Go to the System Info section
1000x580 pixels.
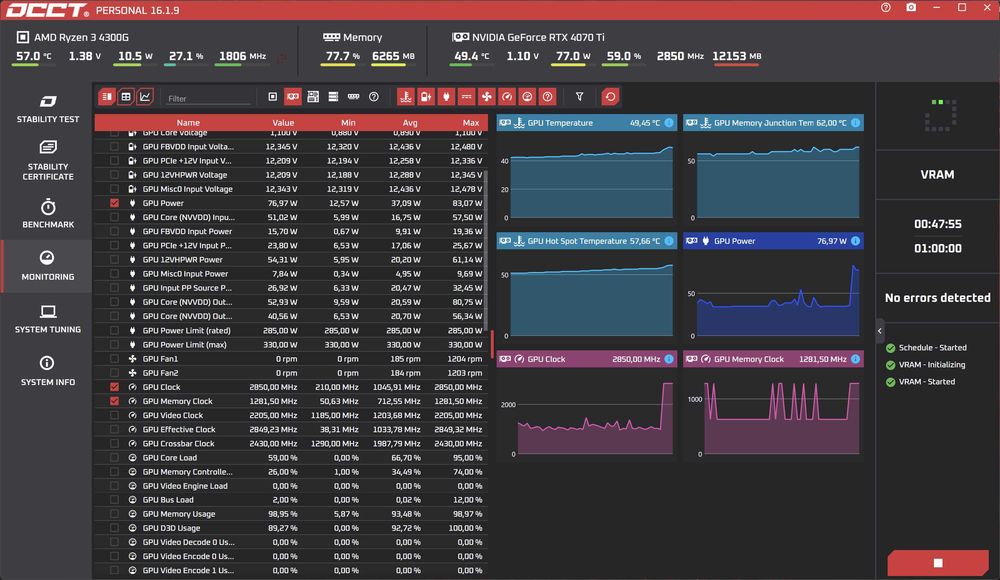48,371
